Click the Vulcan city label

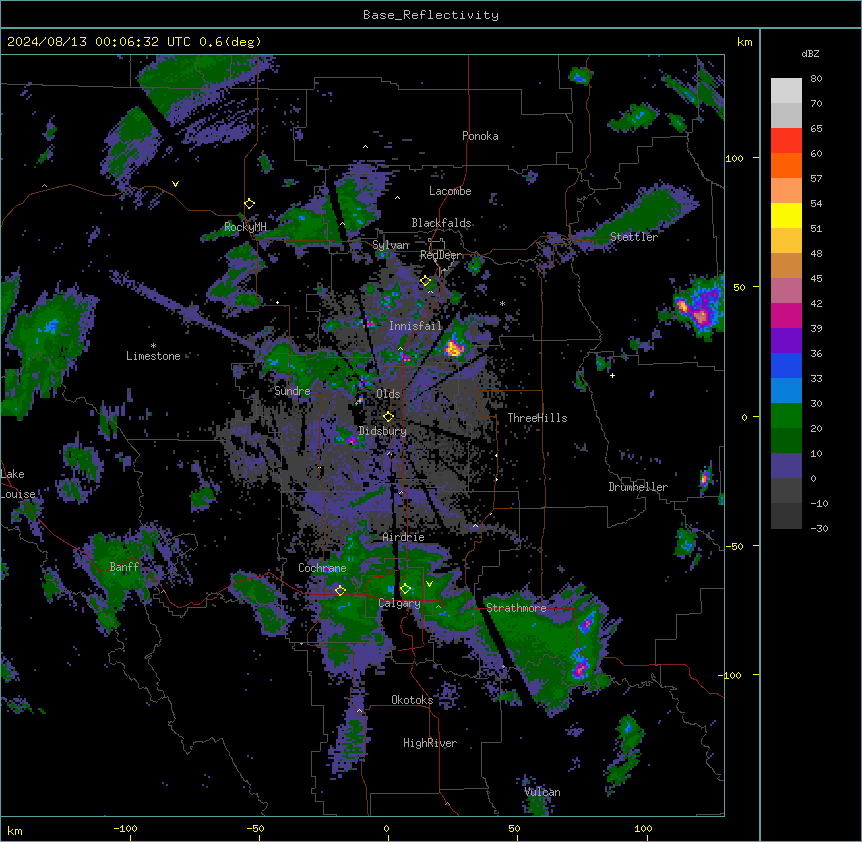pyautogui.click(x=542, y=792)
